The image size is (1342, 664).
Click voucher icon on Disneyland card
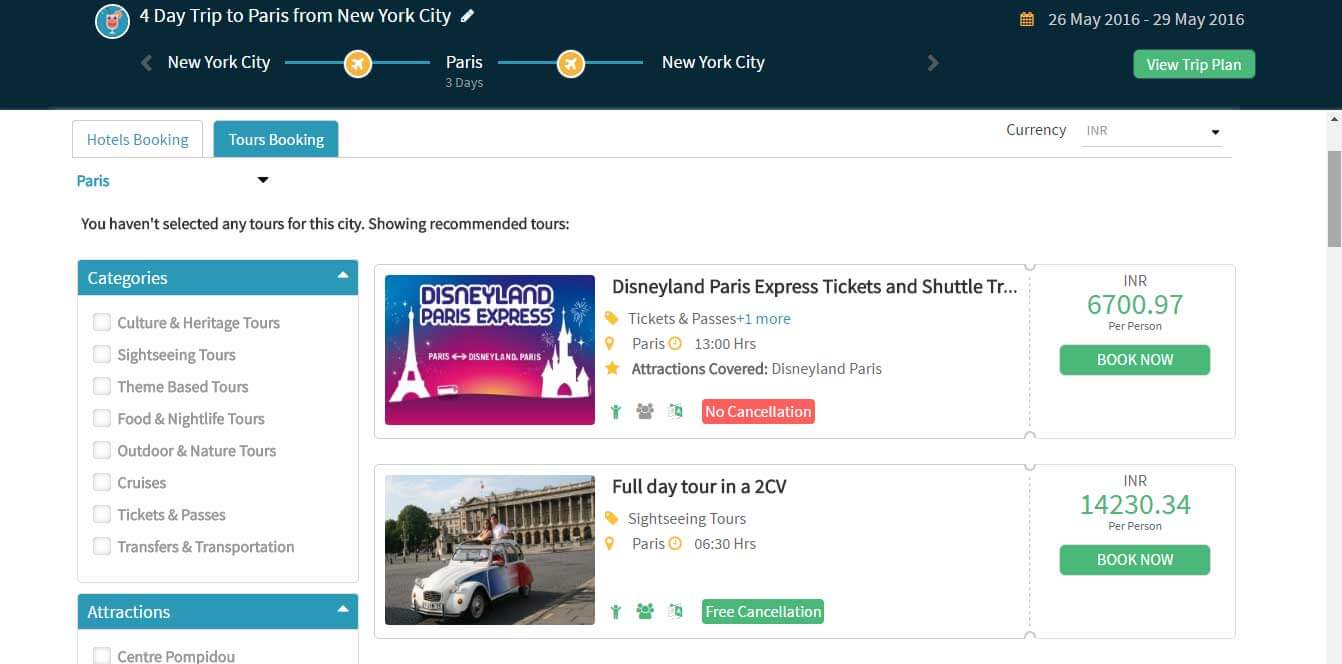675,411
